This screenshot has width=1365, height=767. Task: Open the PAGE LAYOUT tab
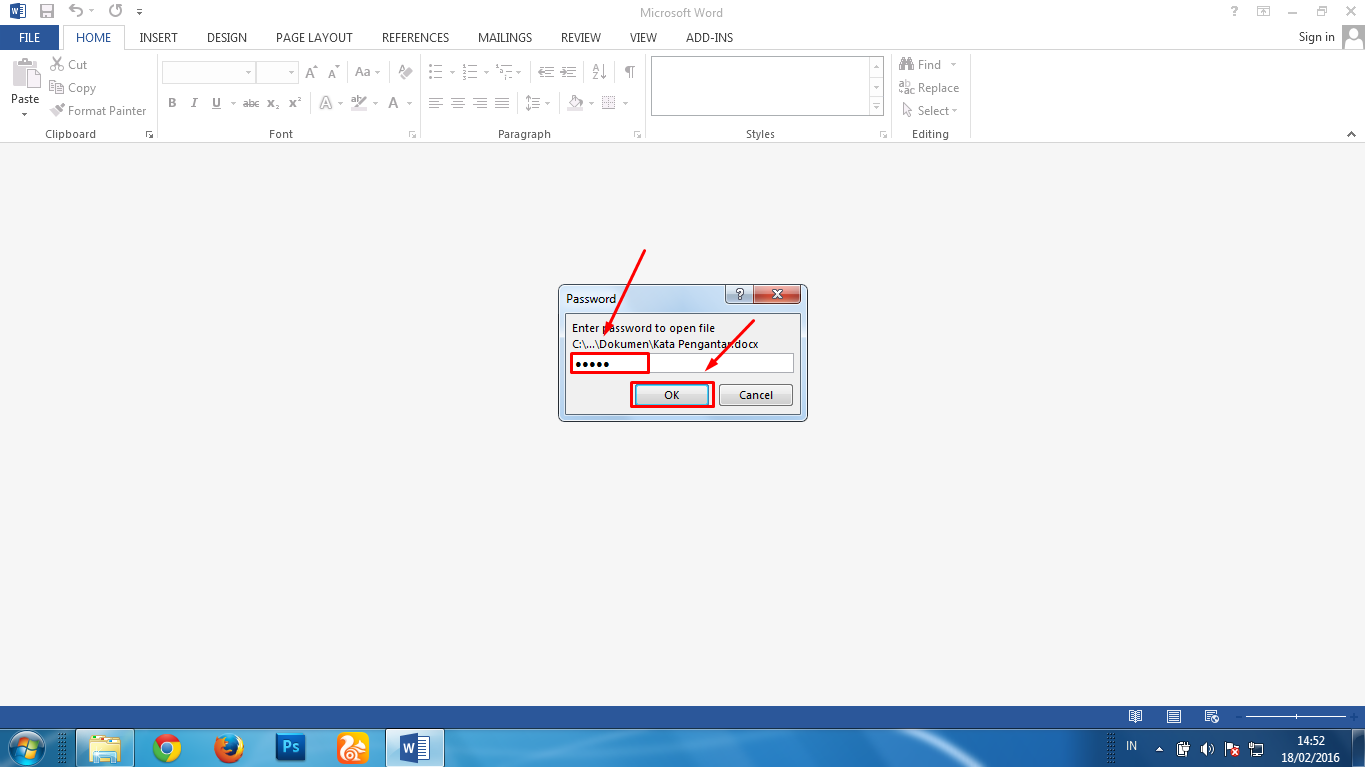[314, 38]
